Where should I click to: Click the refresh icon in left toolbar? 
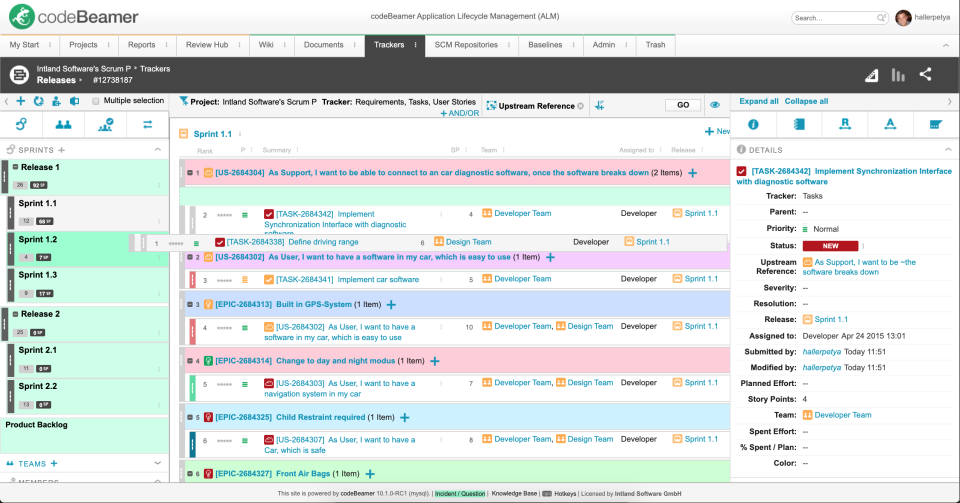pyautogui.click(x=38, y=101)
